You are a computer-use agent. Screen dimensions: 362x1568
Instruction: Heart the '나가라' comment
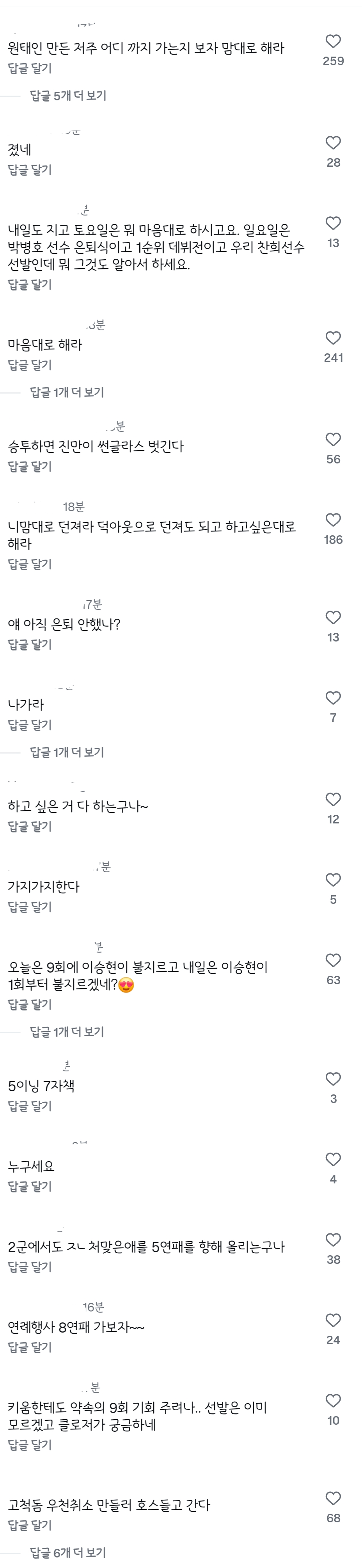(333, 698)
